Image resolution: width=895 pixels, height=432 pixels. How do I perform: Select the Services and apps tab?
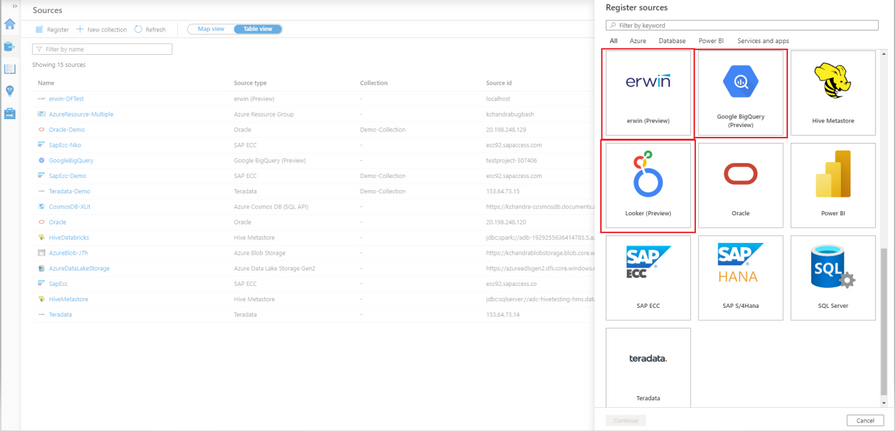tap(763, 41)
